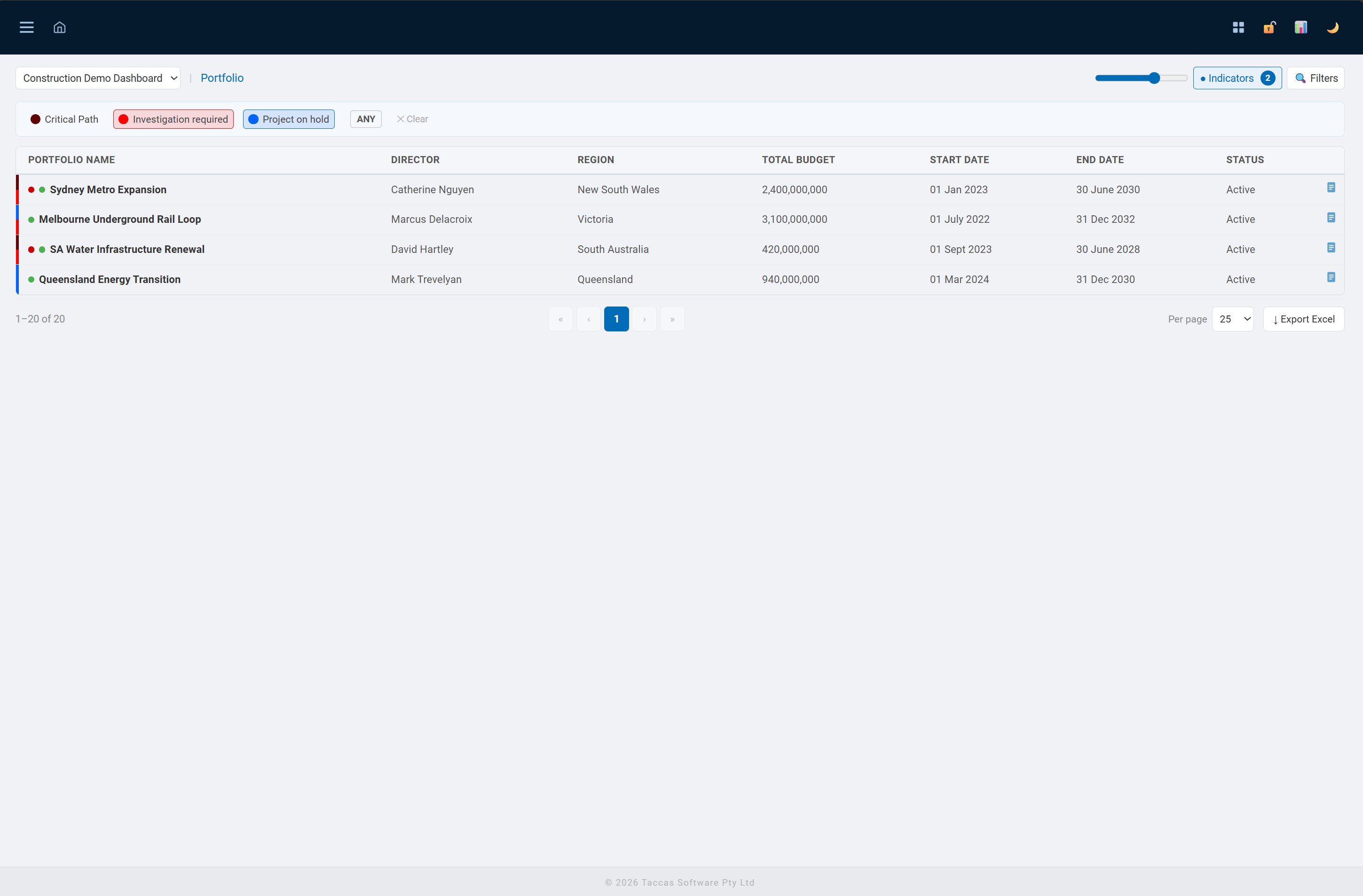Go to last page double-chevron button
The height and width of the screenshot is (896, 1363).
coord(672,319)
